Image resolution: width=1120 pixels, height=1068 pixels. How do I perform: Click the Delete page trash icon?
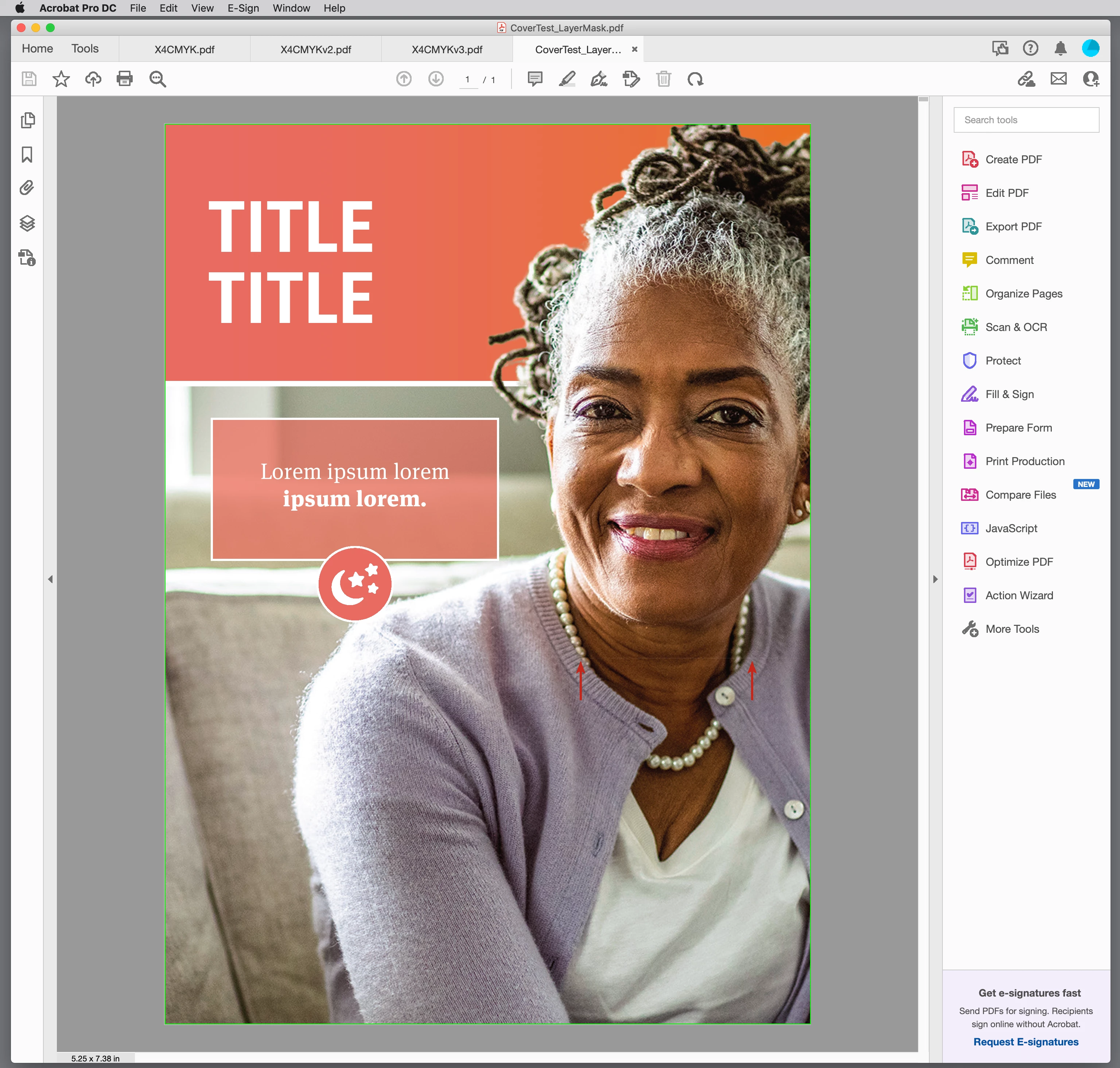(x=663, y=79)
